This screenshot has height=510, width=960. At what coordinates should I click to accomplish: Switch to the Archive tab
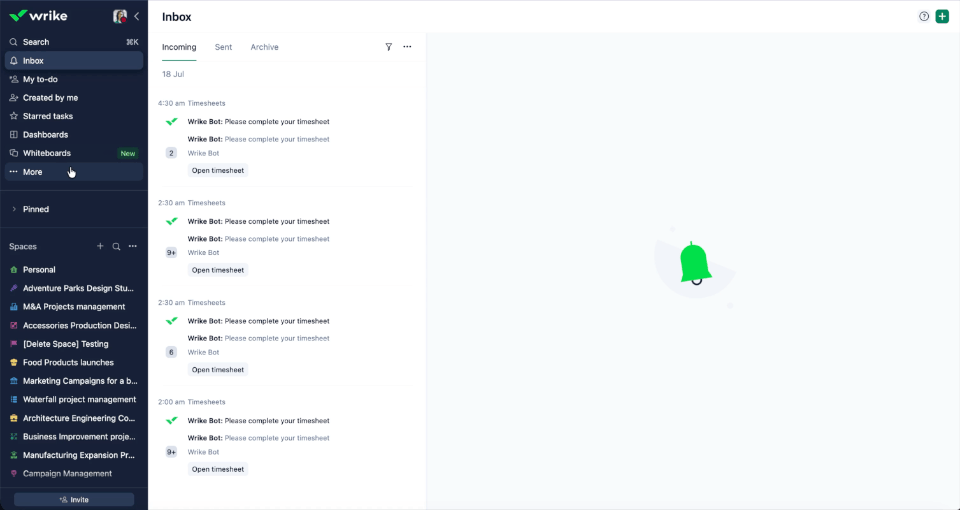pyautogui.click(x=264, y=47)
